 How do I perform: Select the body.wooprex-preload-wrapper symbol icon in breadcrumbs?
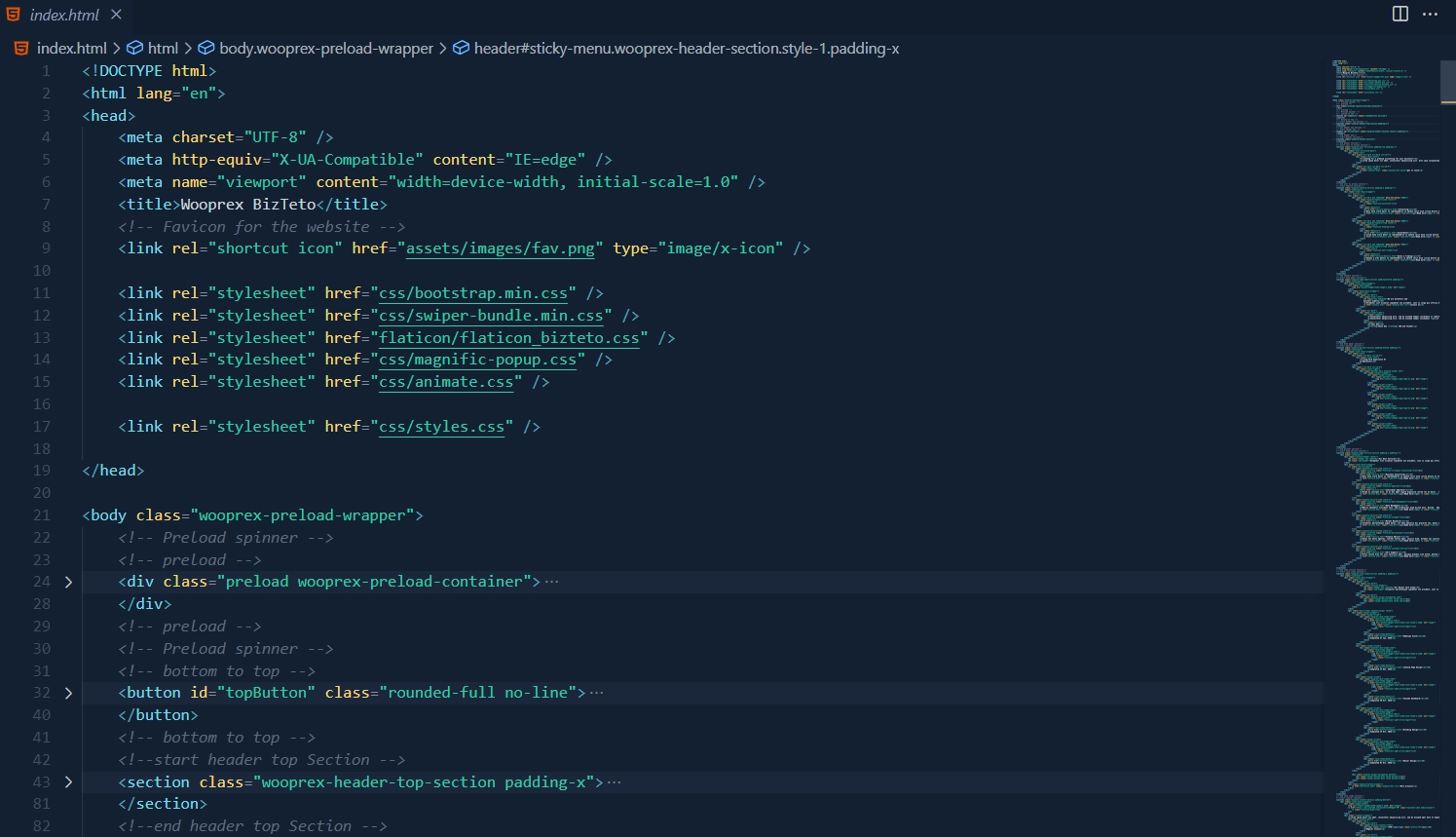tap(205, 48)
